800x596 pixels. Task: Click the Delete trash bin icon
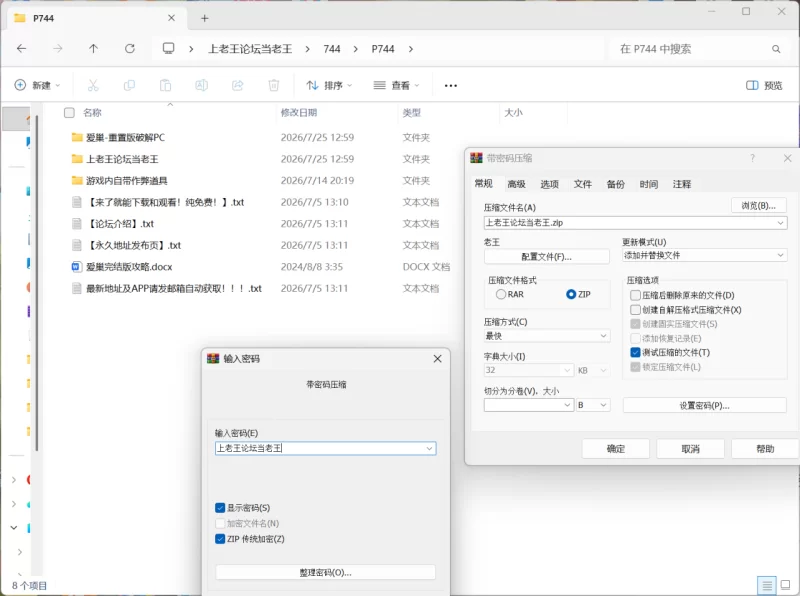274,85
